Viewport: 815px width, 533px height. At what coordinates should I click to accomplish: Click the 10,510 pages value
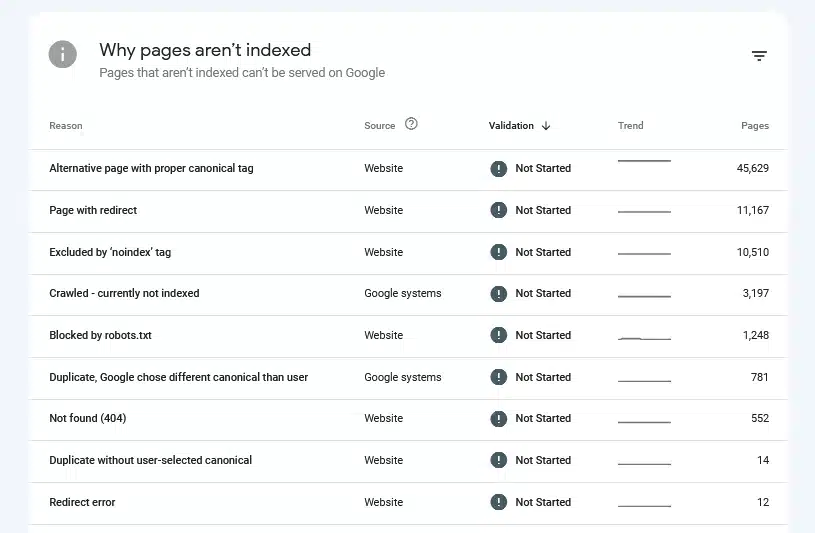753,252
